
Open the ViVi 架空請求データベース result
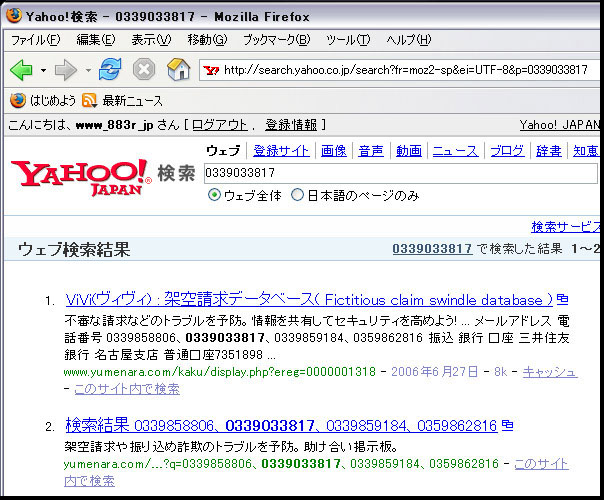coord(309,299)
